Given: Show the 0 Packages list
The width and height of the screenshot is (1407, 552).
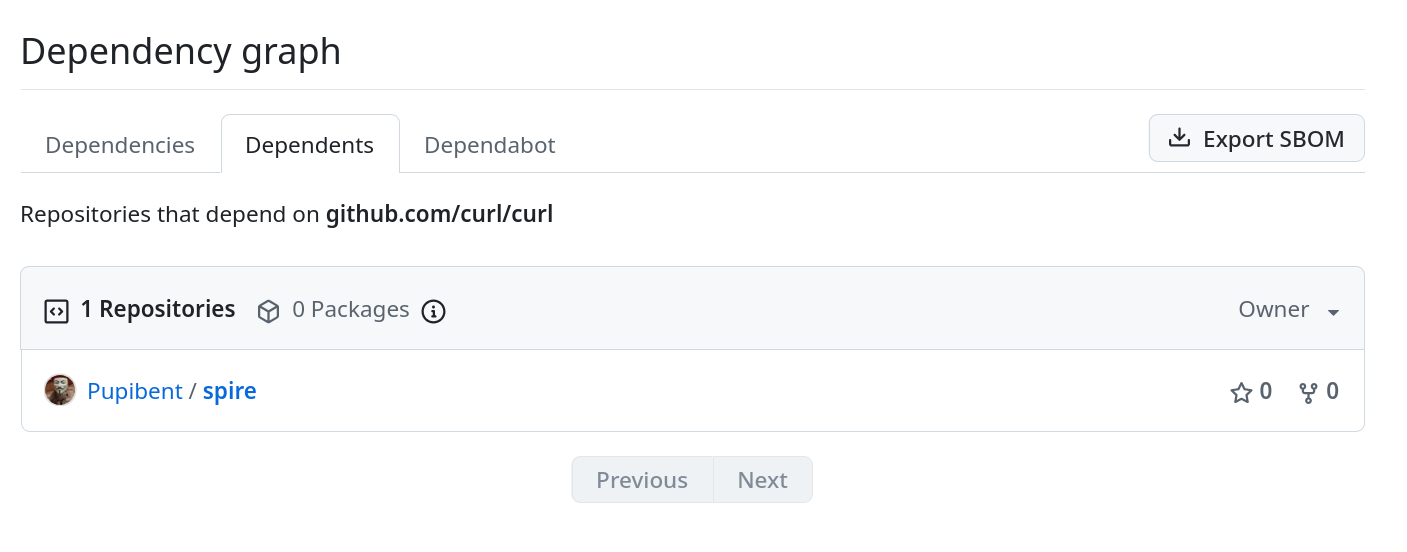Looking at the screenshot, I should (x=350, y=310).
